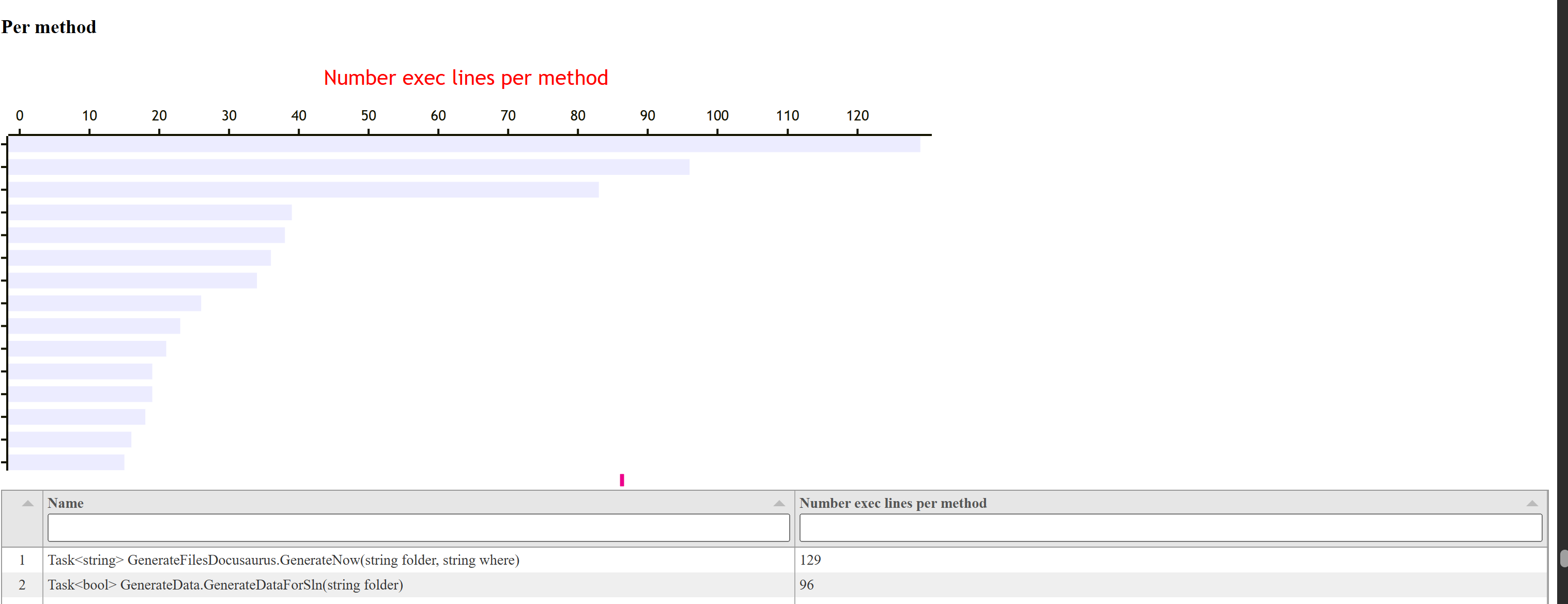Click sort arrow in Number exec lines column

[1531, 503]
